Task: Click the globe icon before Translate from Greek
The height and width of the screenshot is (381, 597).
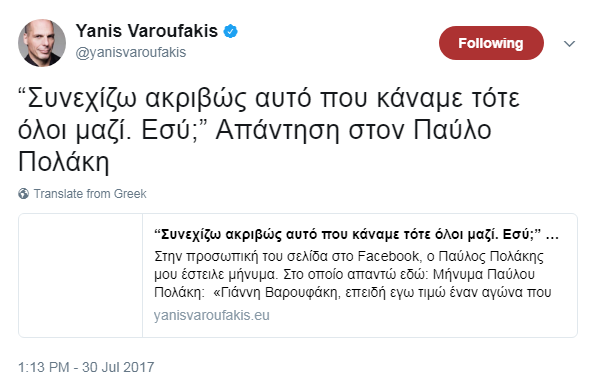Action: pyautogui.click(x=24, y=194)
